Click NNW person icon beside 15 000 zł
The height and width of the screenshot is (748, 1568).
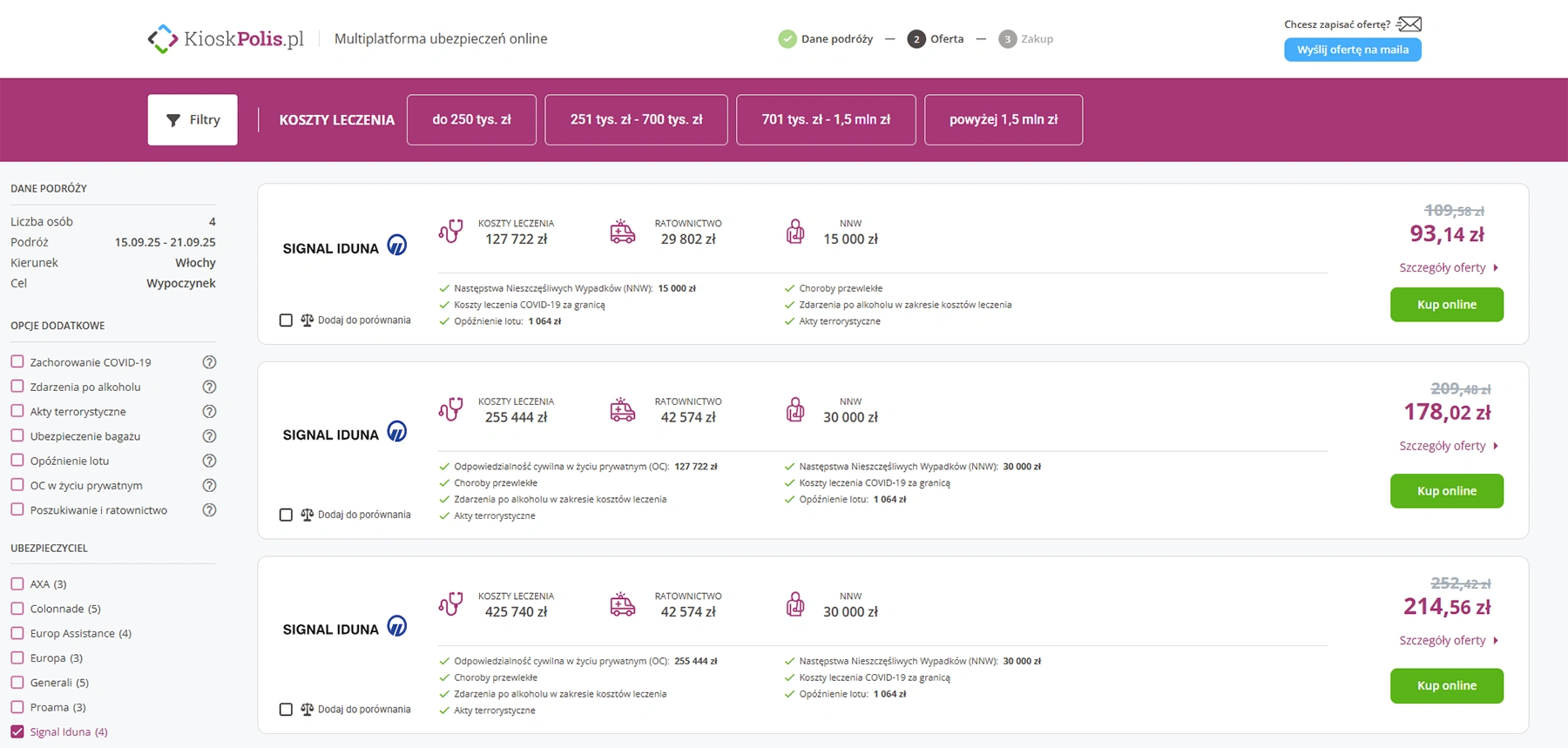795,231
